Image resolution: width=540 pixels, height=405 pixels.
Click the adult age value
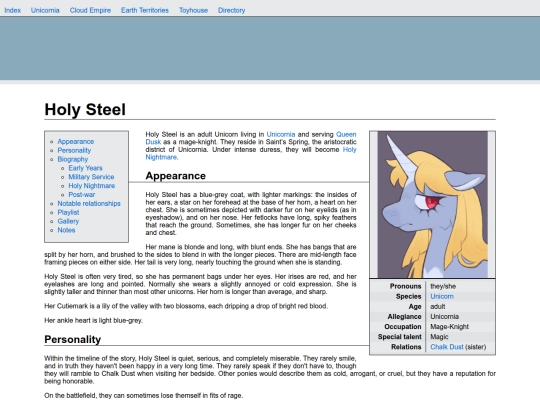[x=438, y=307]
